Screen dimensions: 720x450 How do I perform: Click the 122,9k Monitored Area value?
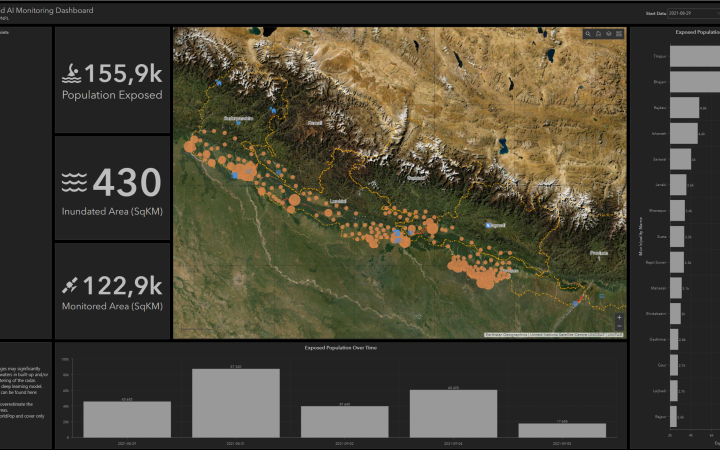click(123, 286)
